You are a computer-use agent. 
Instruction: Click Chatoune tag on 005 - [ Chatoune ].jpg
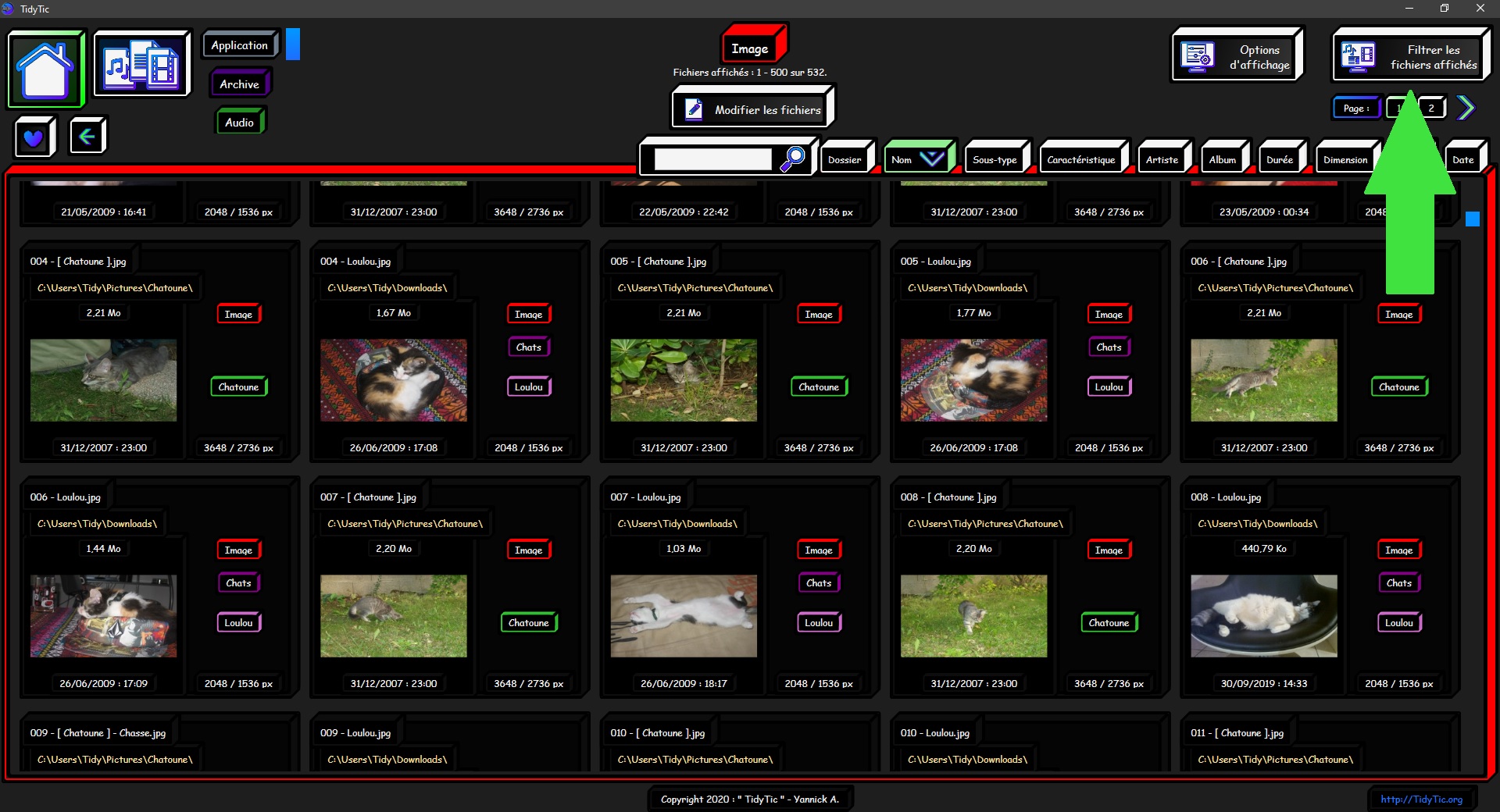[819, 386]
